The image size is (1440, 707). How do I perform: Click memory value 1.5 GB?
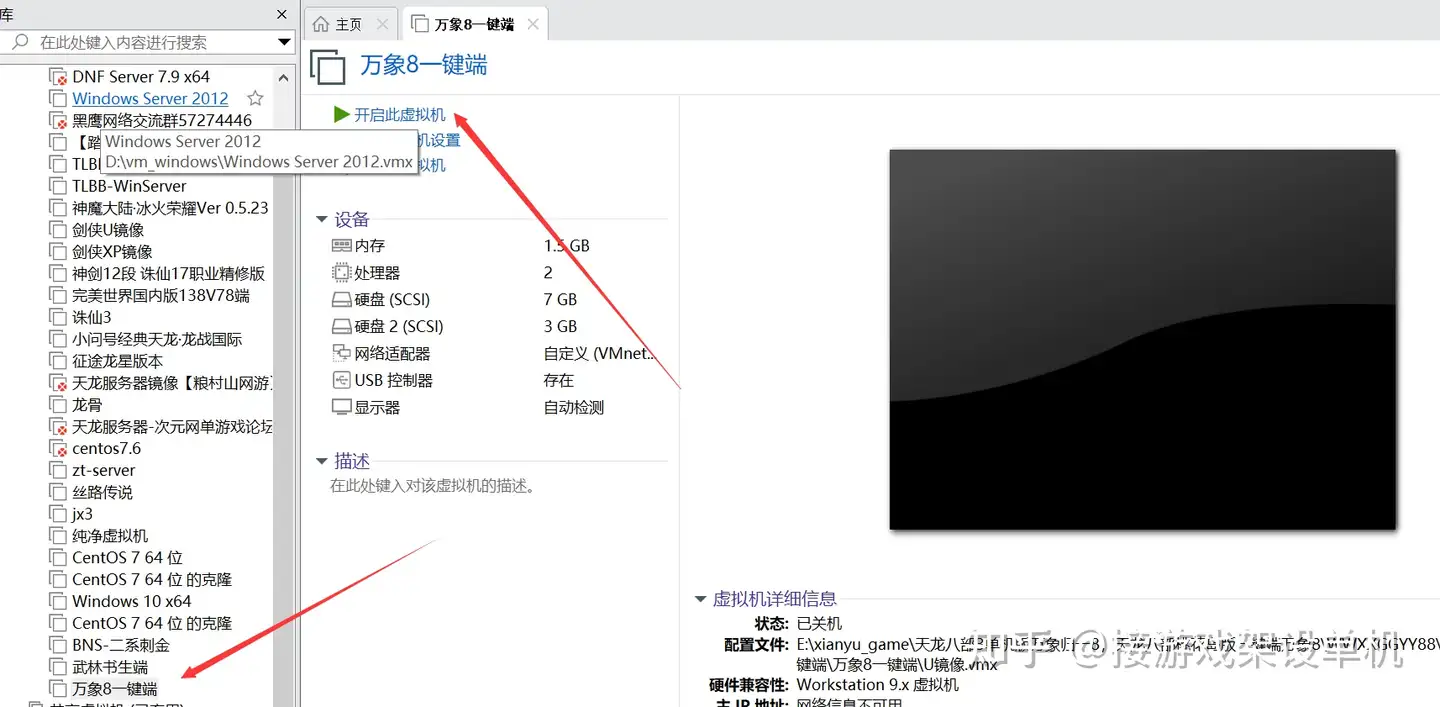click(567, 246)
